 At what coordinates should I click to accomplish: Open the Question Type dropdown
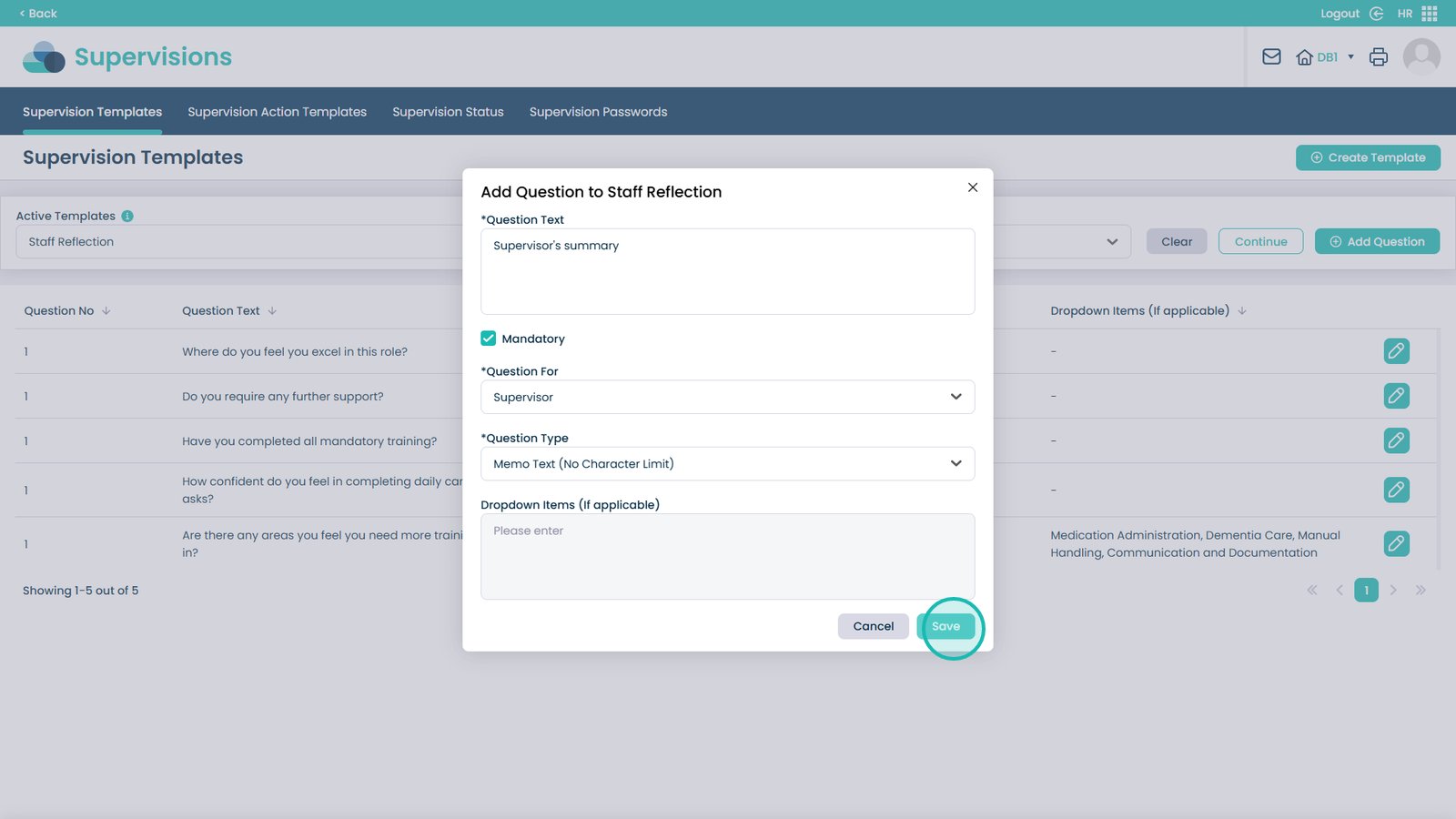[x=727, y=464]
